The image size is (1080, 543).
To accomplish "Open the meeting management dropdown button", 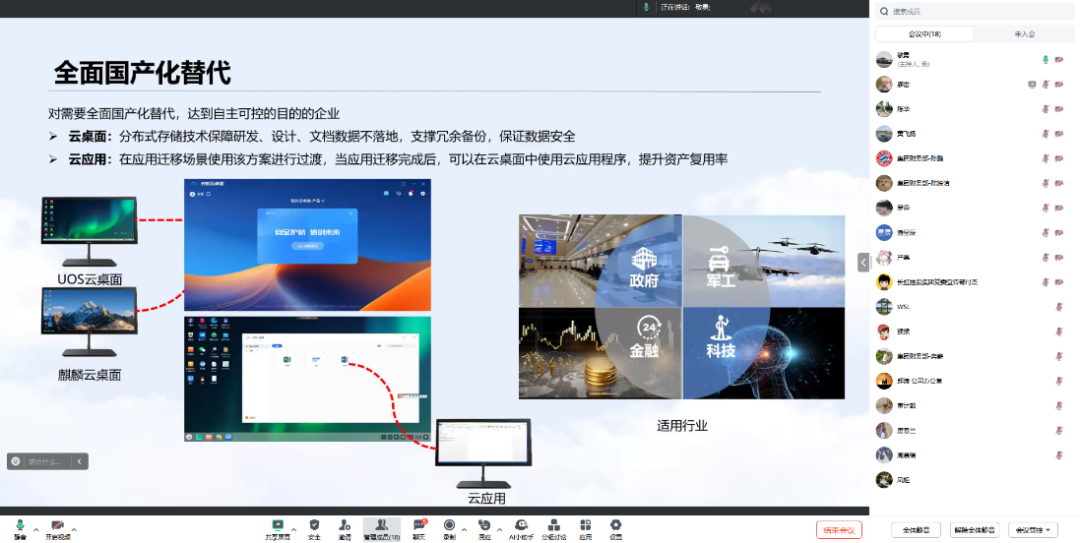I will pyautogui.click(x=1033, y=530).
